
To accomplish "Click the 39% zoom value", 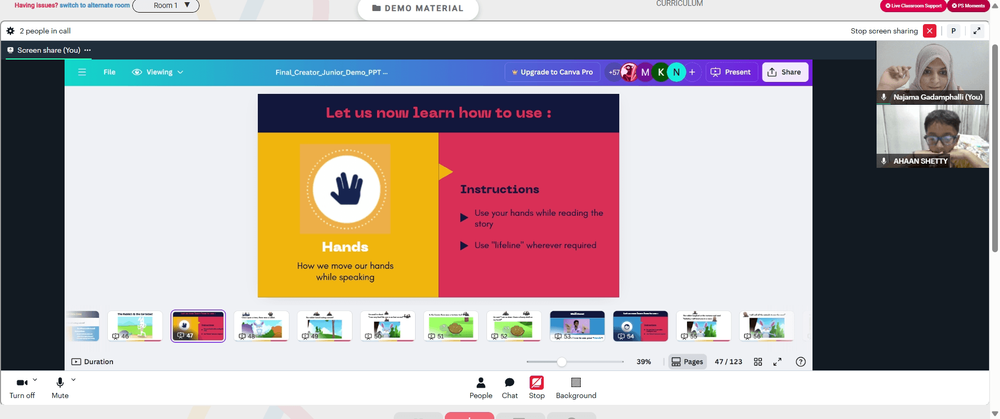I will click(643, 362).
